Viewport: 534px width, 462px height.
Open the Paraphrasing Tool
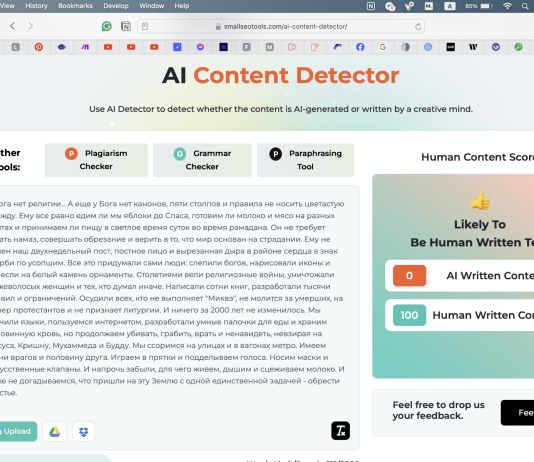click(305, 160)
